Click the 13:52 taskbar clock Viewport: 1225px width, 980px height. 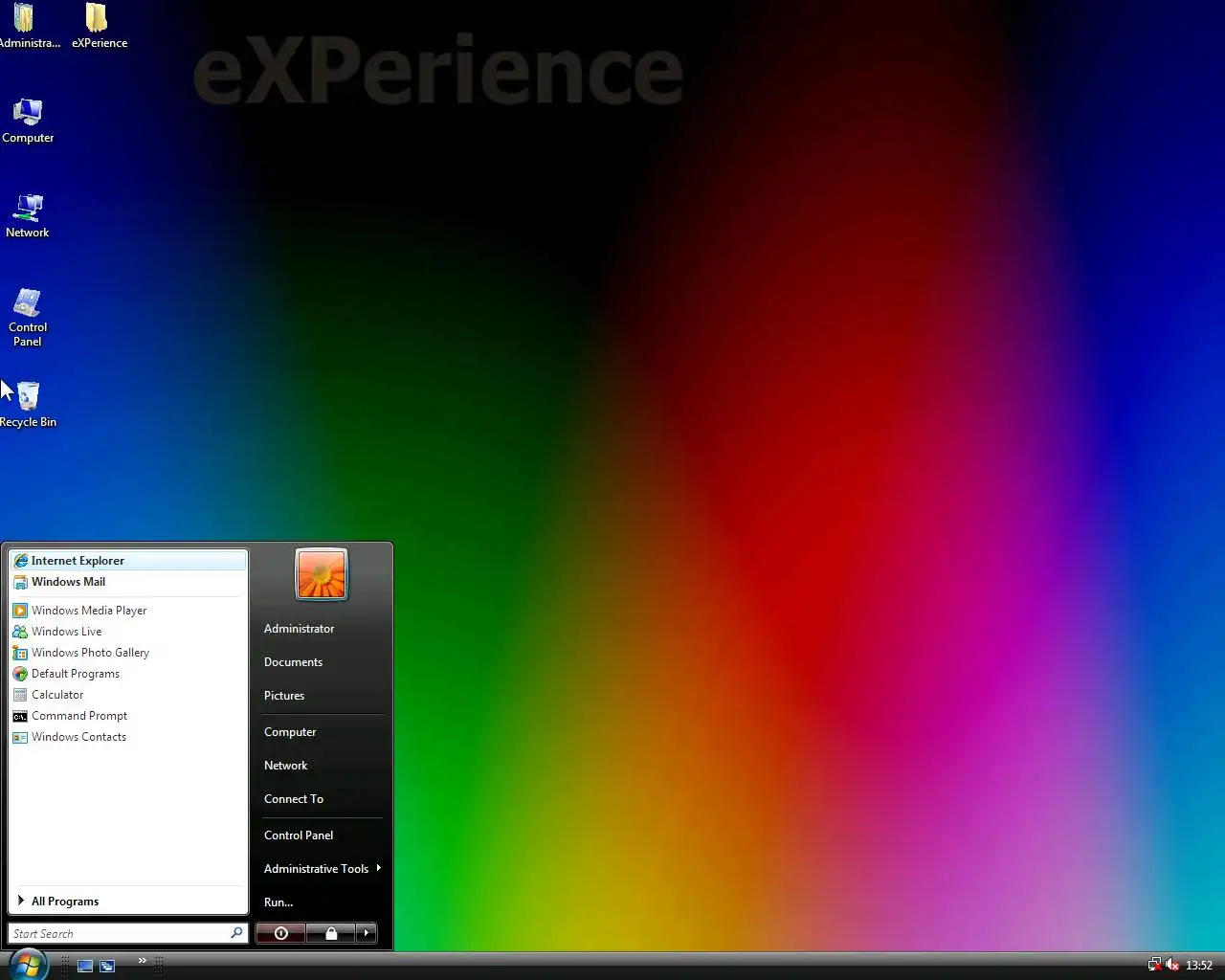pos(1199,966)
